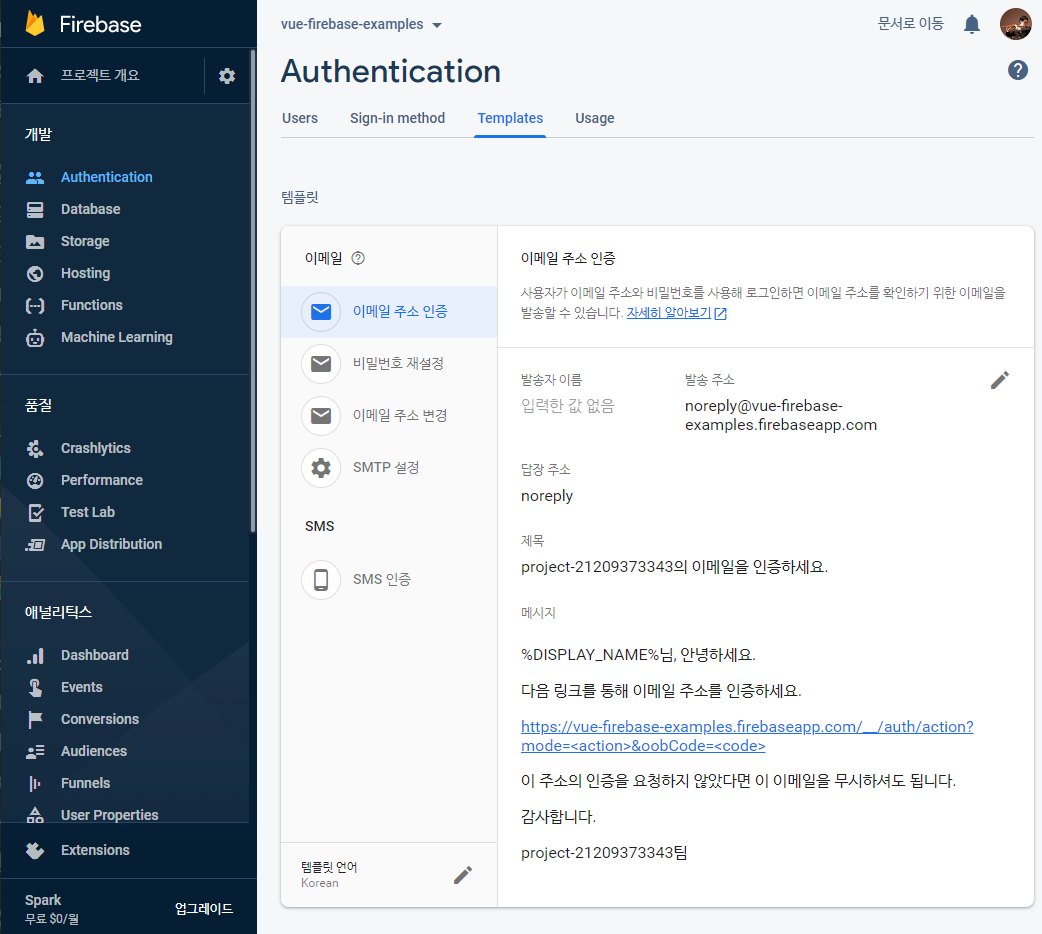The width and height of the screenshot is (1042, 934).
Task: Open the user account avatar
Action: (1015, 24)
